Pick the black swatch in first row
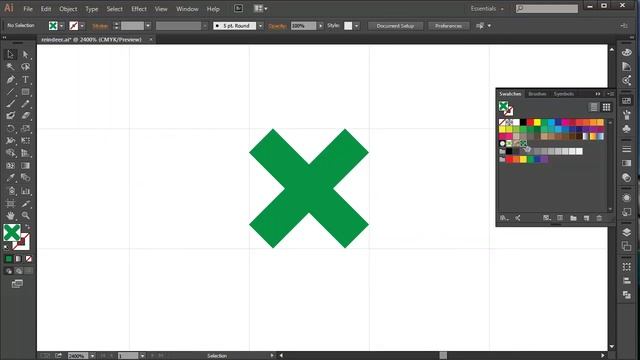The width and height of the screenshot is (640, 360). click(523, 122)
